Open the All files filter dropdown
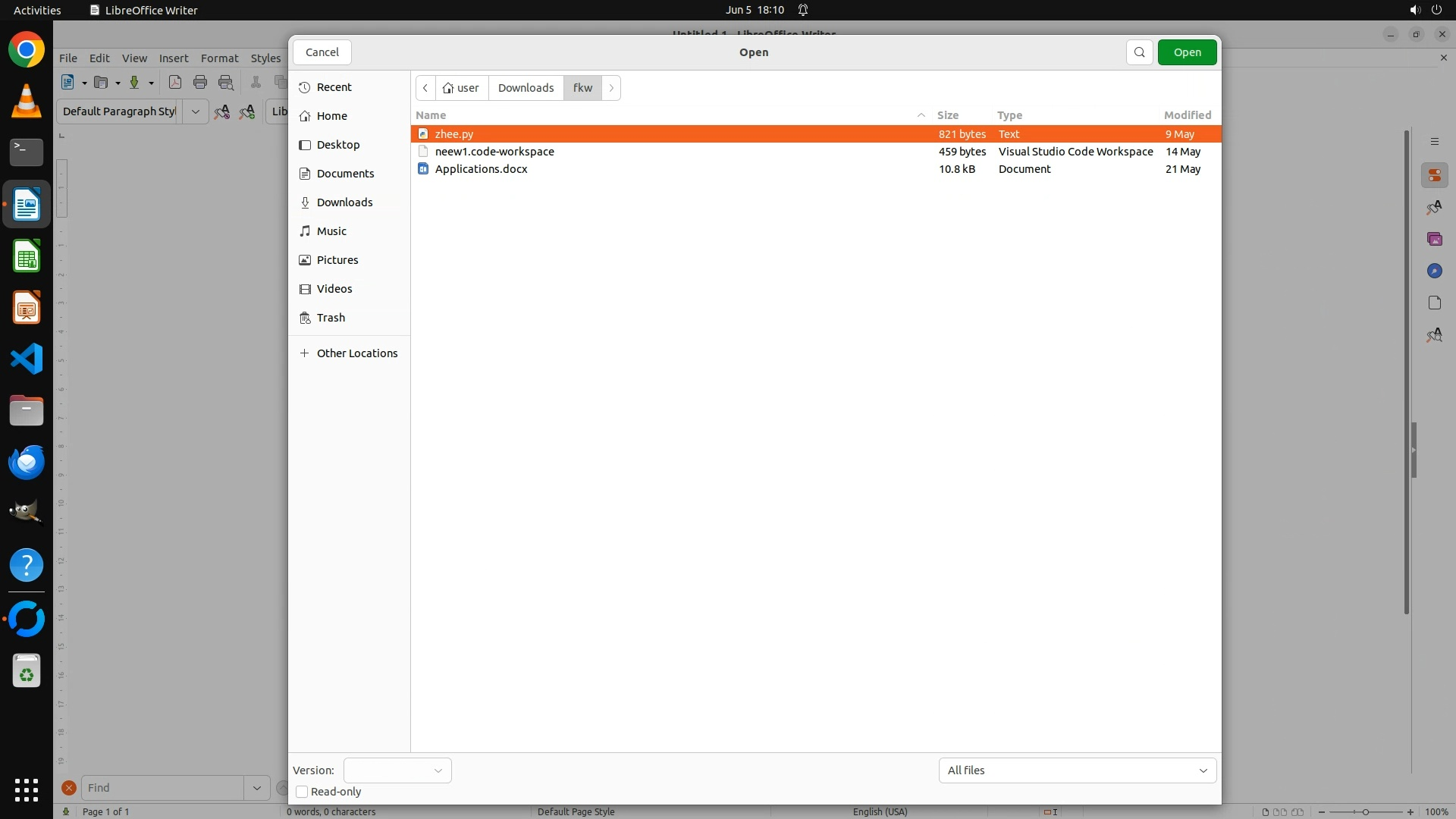The image size is (1456, 819). point(1077,770)
